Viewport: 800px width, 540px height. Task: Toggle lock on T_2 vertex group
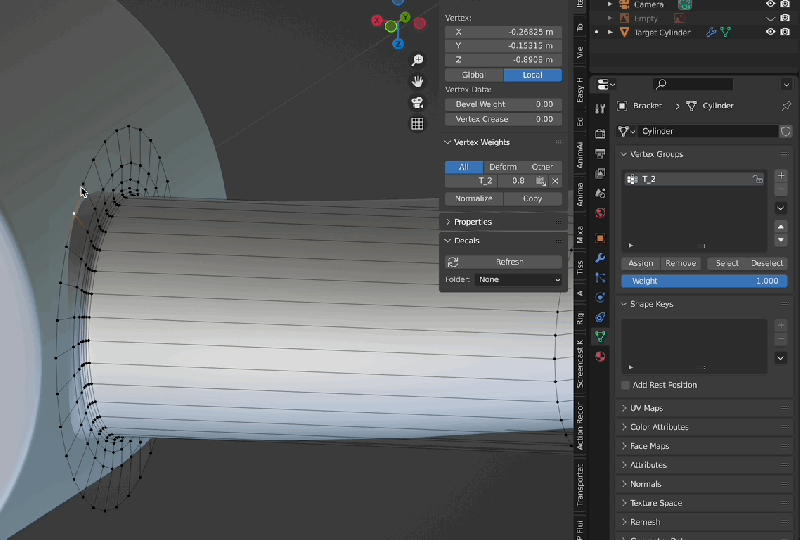tap(758, 179)
